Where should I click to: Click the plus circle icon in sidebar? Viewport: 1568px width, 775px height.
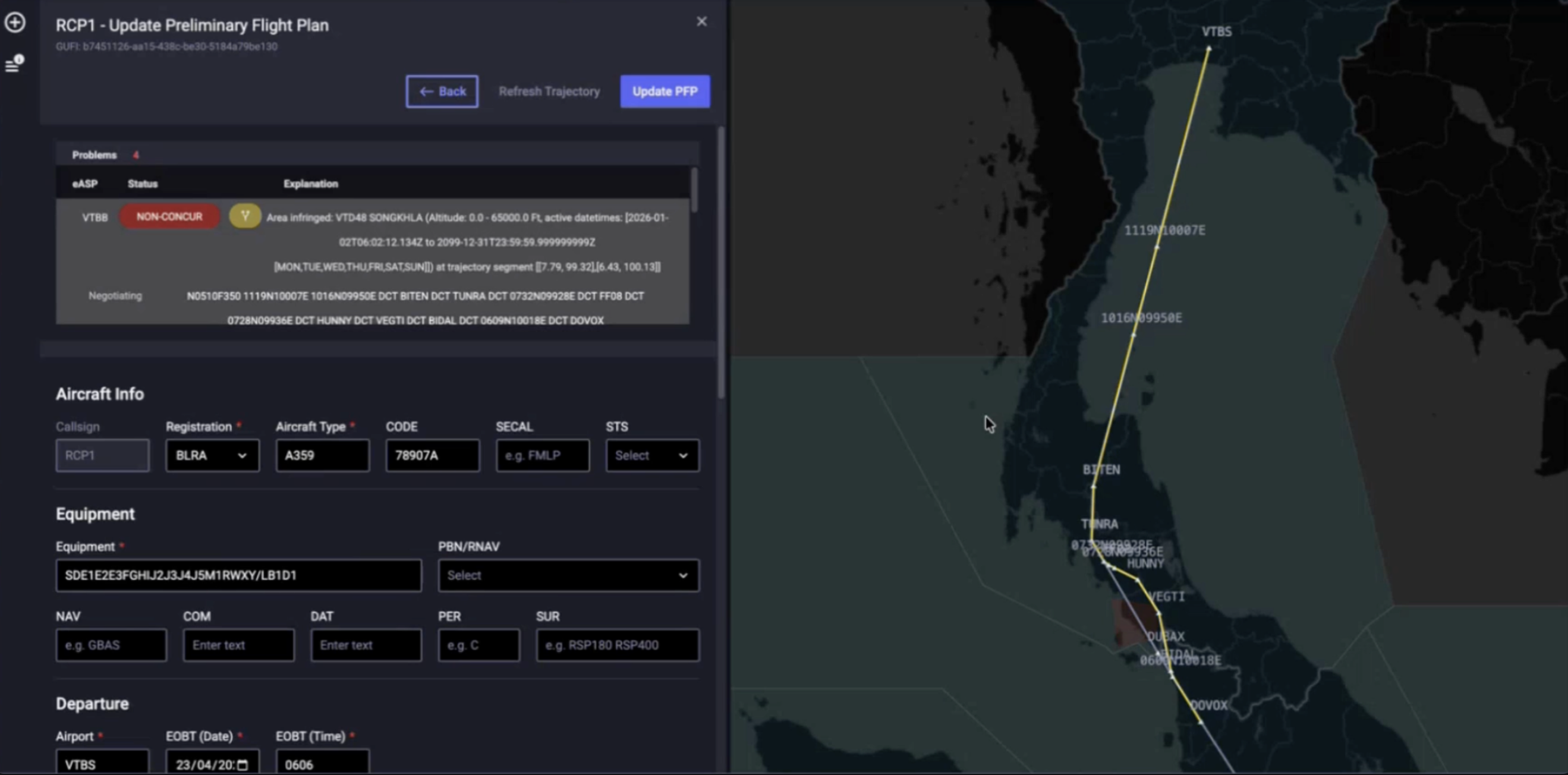pos(15,23)
